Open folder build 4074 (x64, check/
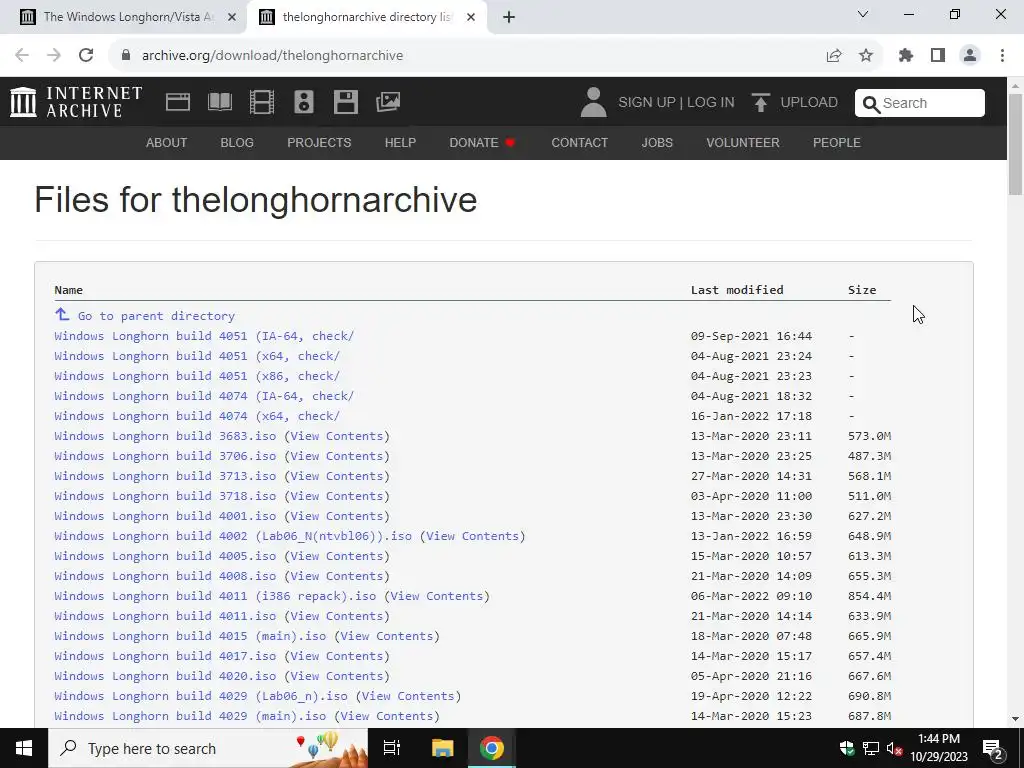1024x768 pixels. coord(197,416)
